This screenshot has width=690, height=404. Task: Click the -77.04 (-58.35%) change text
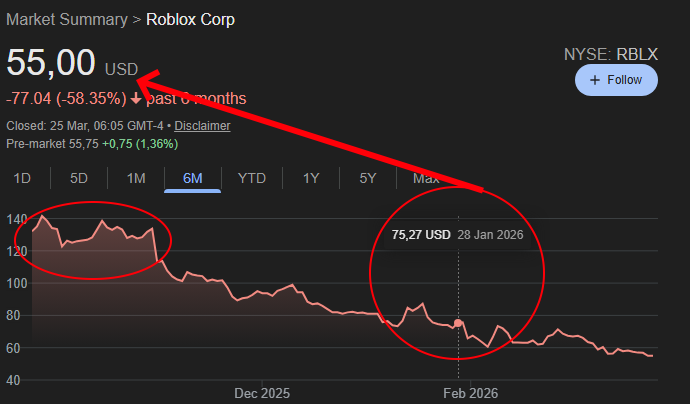point(66,99)
